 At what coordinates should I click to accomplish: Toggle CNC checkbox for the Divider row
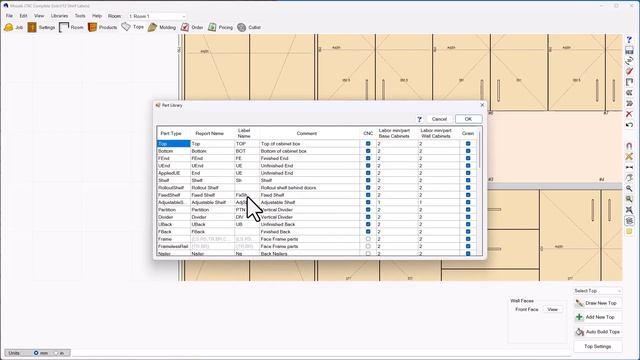(x=368, y=217)
